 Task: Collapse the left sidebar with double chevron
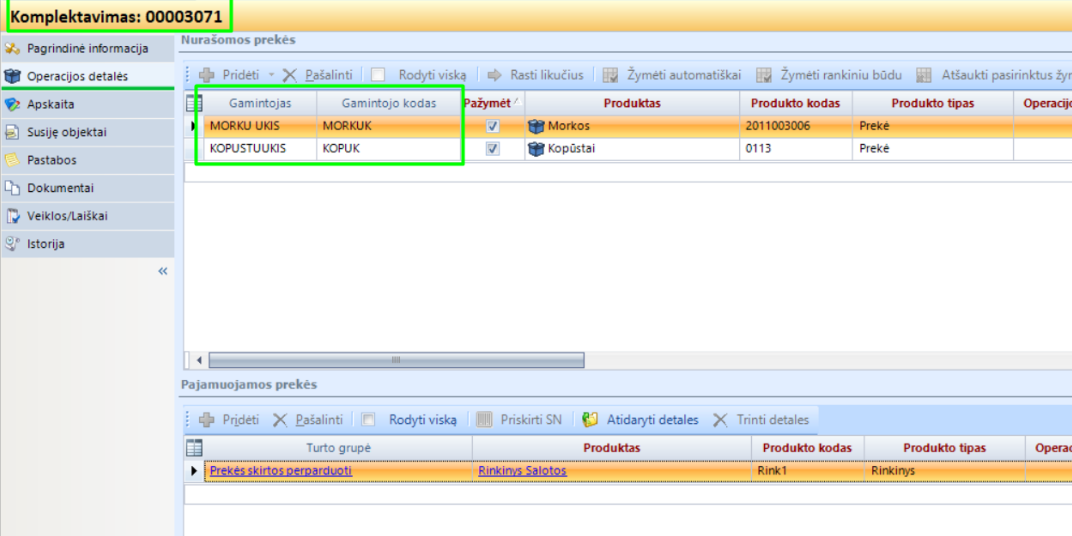[163, 271]
